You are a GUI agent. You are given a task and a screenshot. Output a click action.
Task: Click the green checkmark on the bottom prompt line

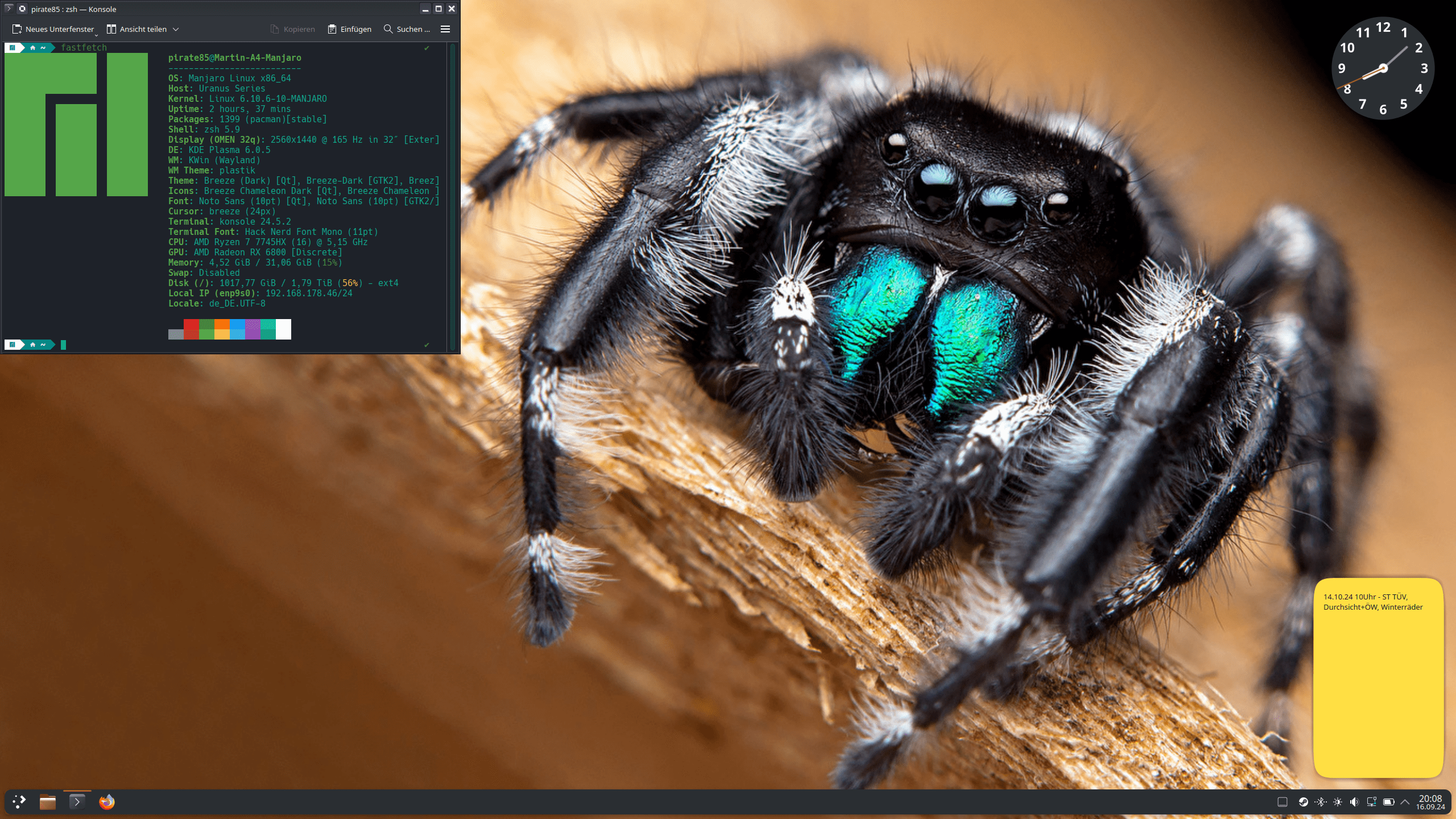pyautogui.click(x=427, y=345)
